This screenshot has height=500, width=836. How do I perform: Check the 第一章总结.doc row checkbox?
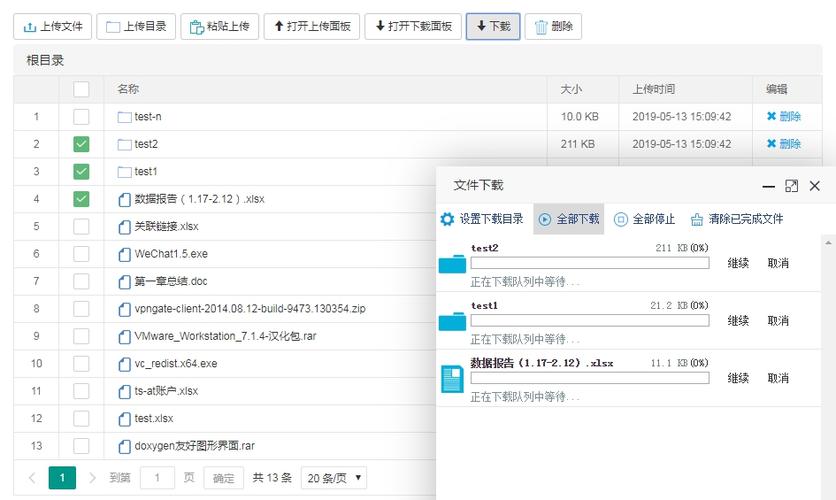81,281
